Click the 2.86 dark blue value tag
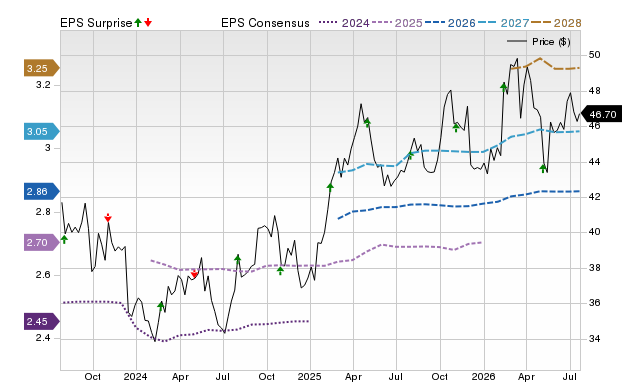Image resolution: width=640 pixels, height=382 pixels. 41,191
